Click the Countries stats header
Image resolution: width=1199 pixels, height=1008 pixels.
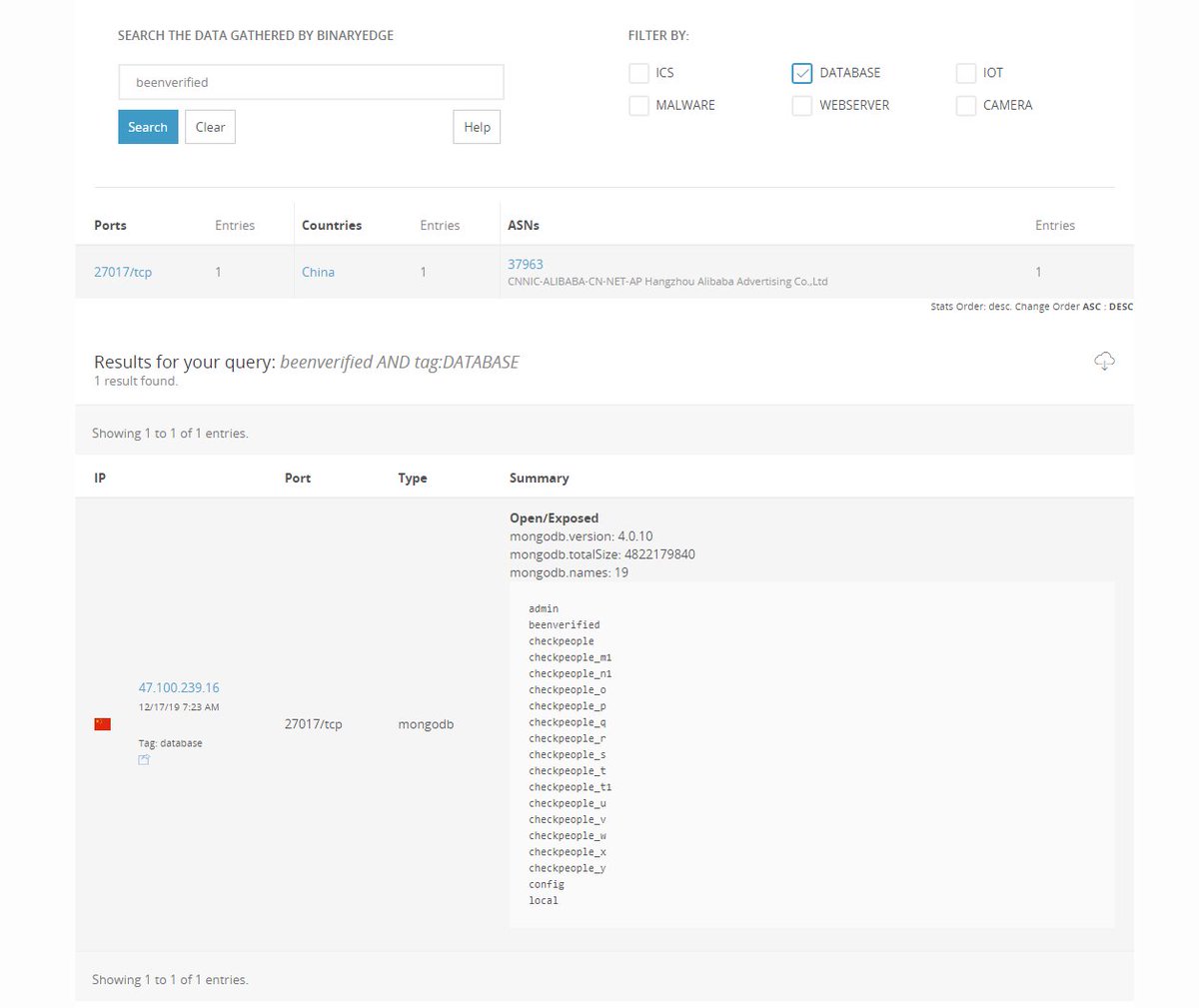click(x=332, y=225)
